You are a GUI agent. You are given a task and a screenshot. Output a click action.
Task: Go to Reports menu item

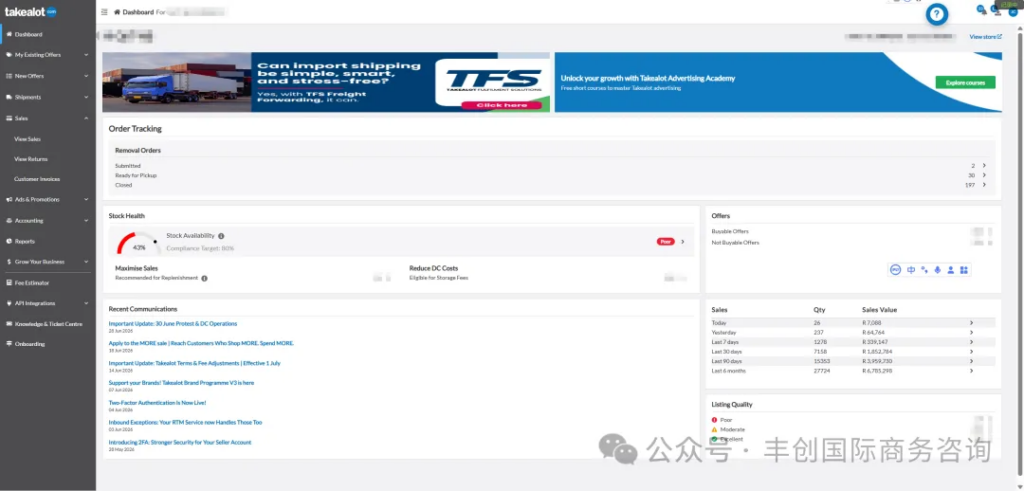(x=25, y=241)
